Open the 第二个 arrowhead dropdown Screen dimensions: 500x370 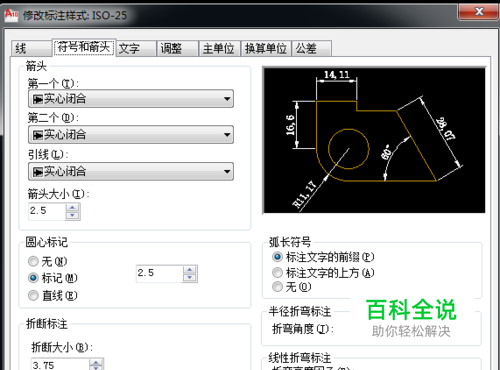click(131, 135)
